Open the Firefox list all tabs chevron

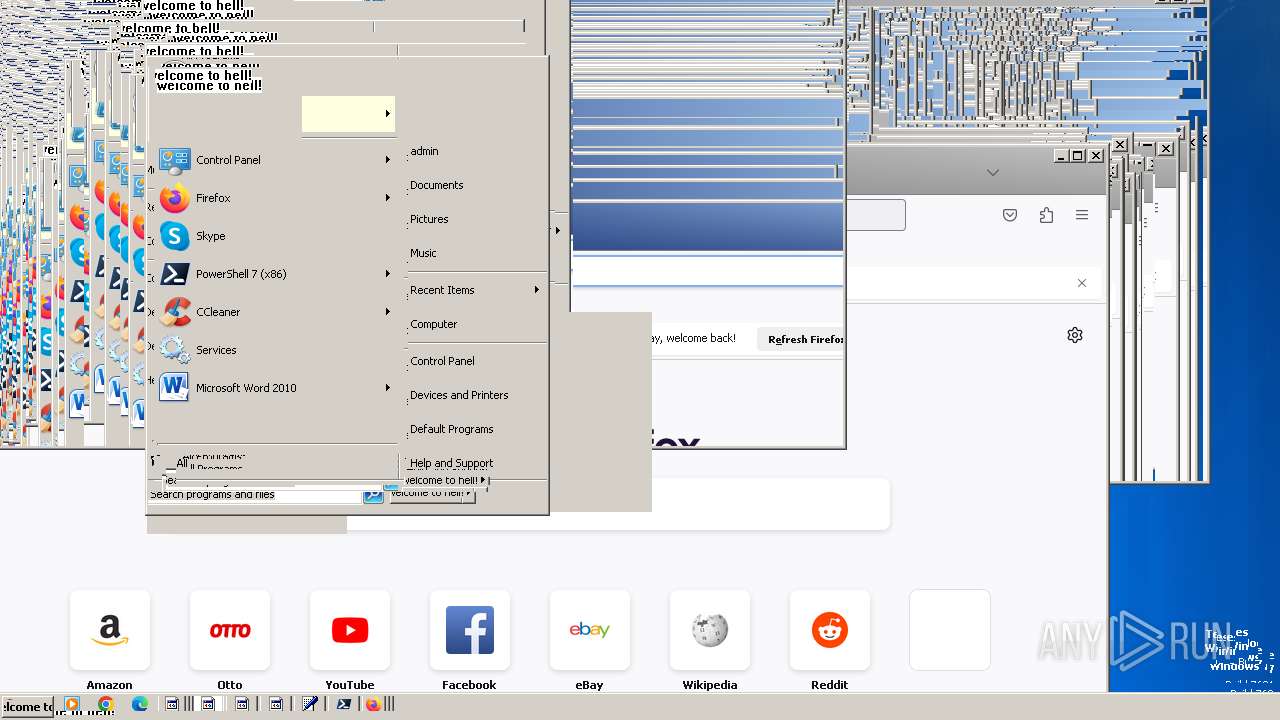993,173
